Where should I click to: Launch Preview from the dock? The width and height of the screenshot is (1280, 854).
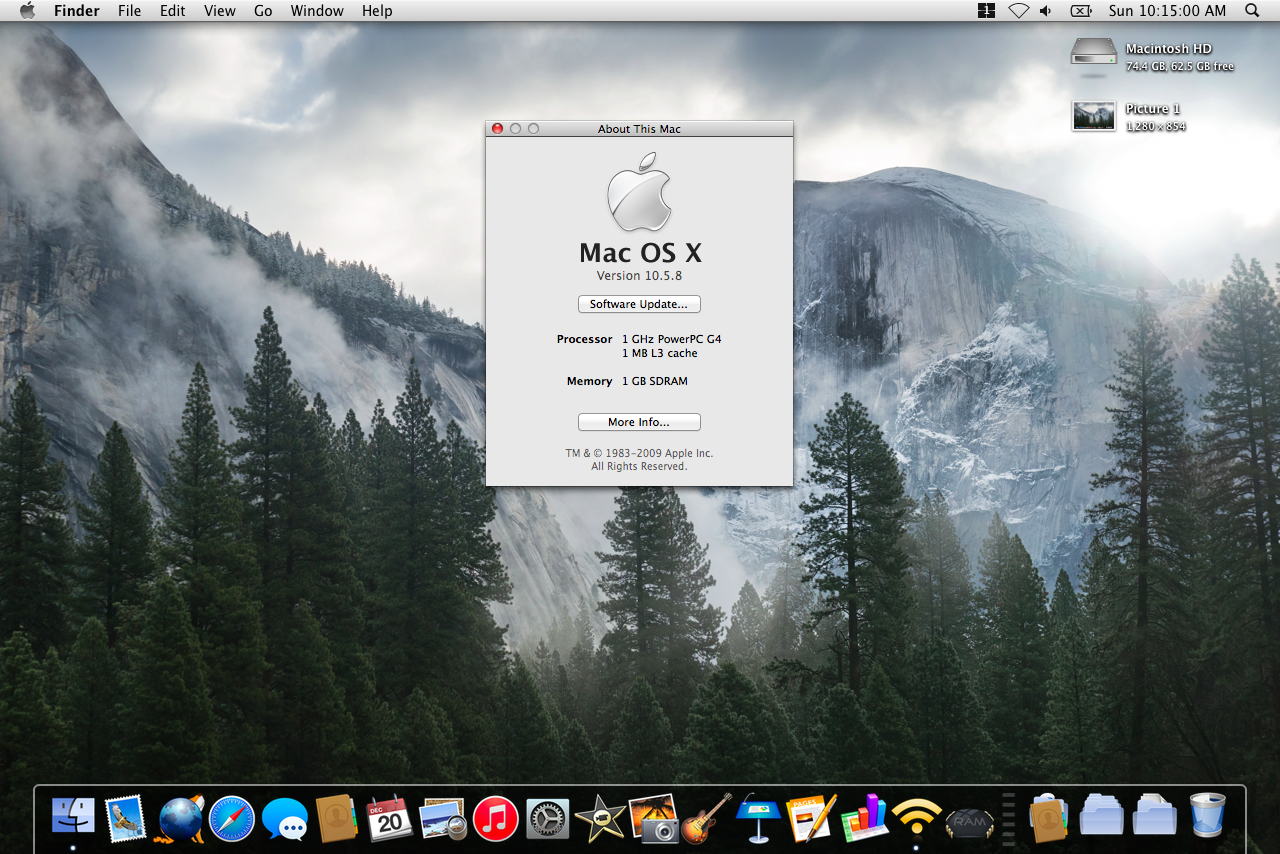click(443, 819)
